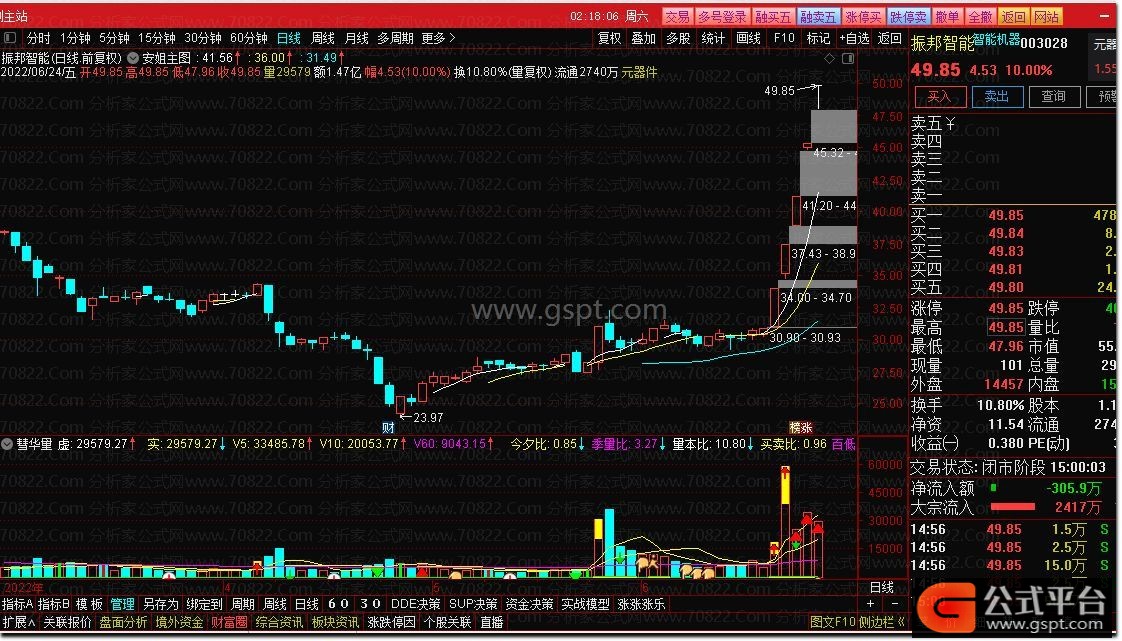Click the 涨停买 button

tap(863, 16)
